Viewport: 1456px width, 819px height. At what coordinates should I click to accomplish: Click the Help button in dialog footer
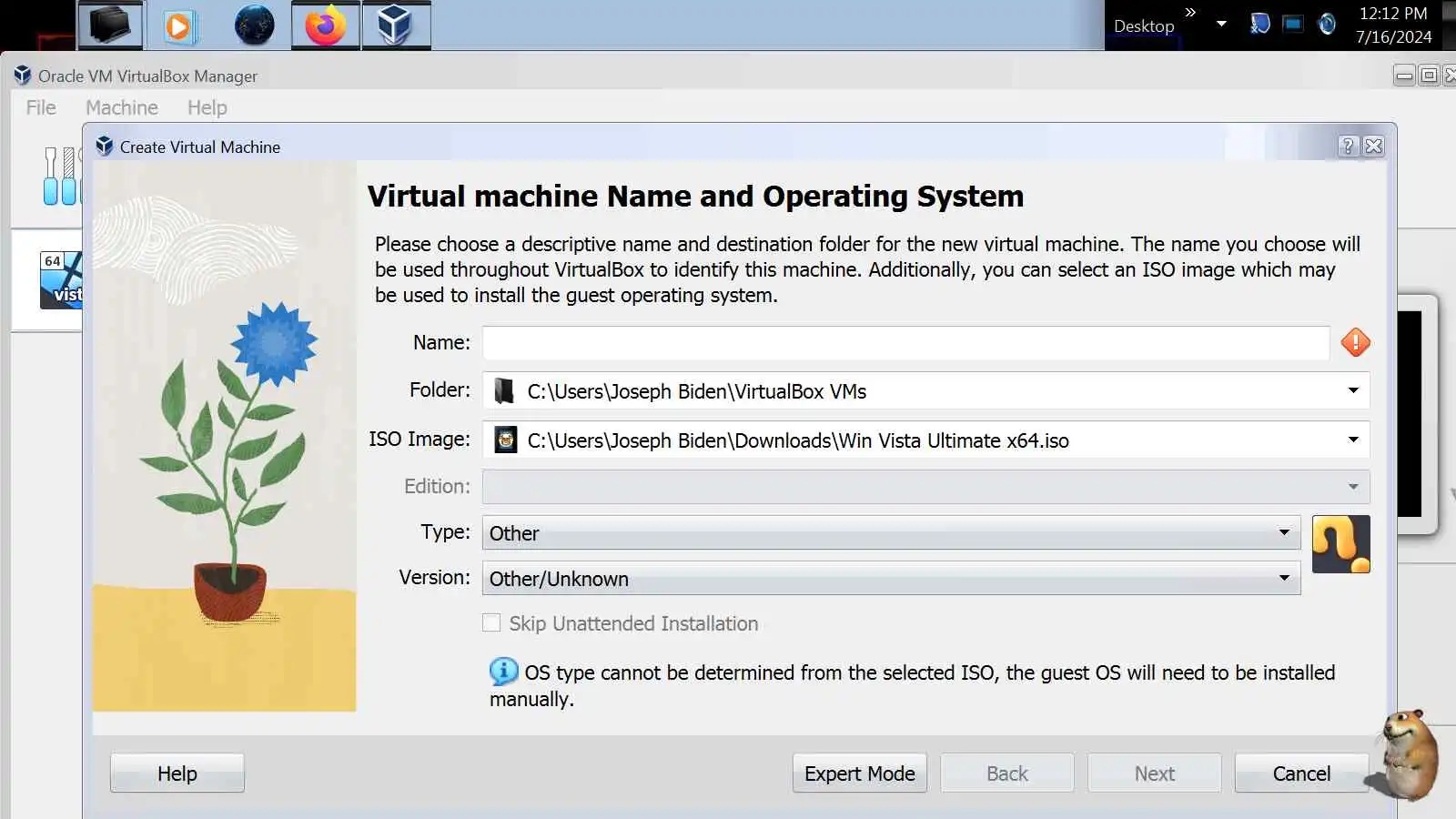(x=177, y=773)
